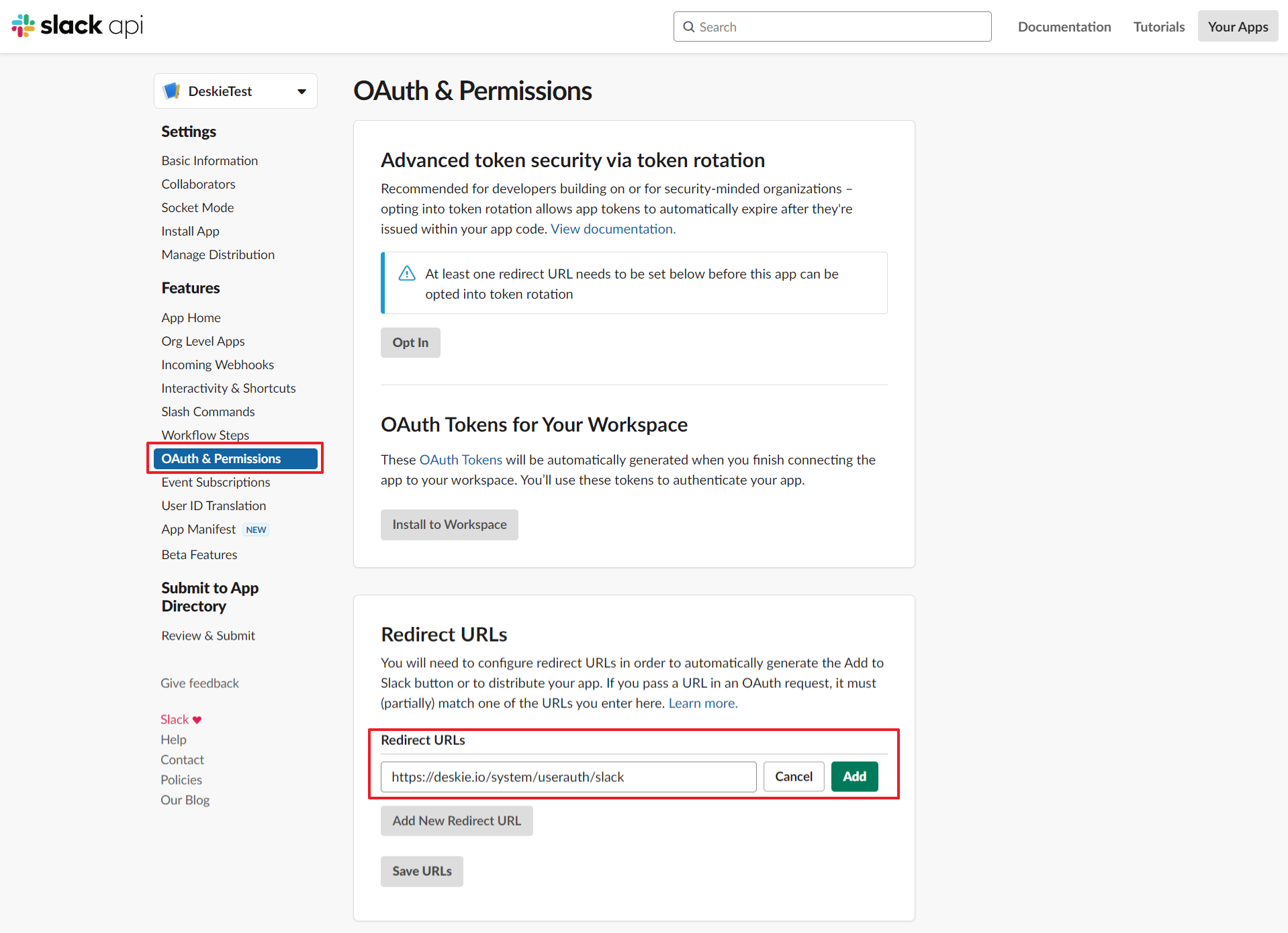Image resolution: width=1288 pixels, height=933 pixels.
Task: Click Add New Redirect URL button
Action: pos(457,821)
